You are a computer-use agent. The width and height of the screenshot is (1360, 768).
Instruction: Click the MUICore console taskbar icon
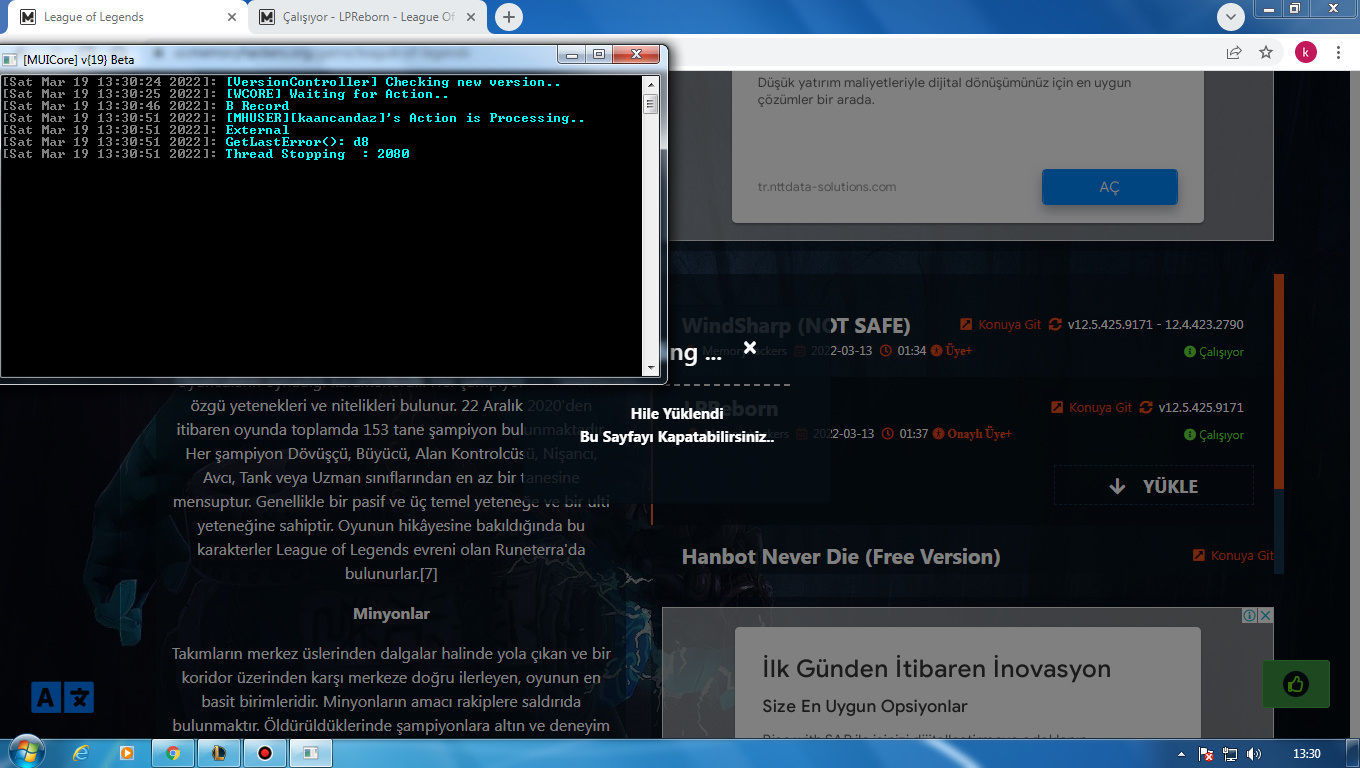pos(311,753)
